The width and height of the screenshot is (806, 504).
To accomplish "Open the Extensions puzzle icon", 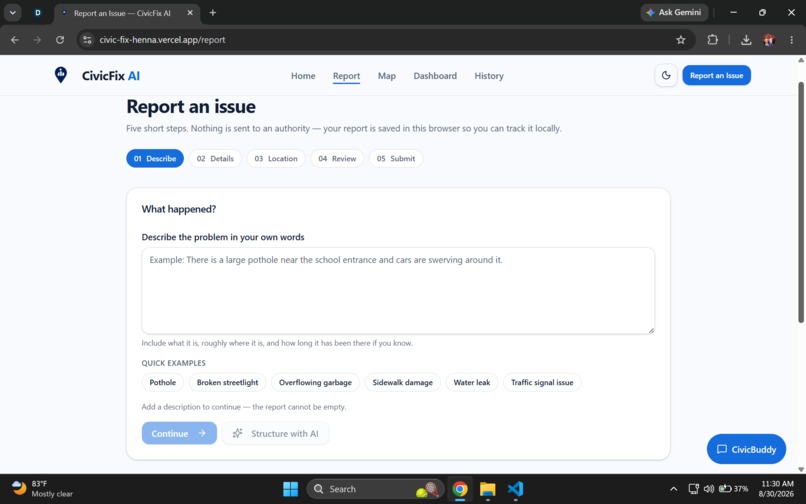I will (712, 40).
